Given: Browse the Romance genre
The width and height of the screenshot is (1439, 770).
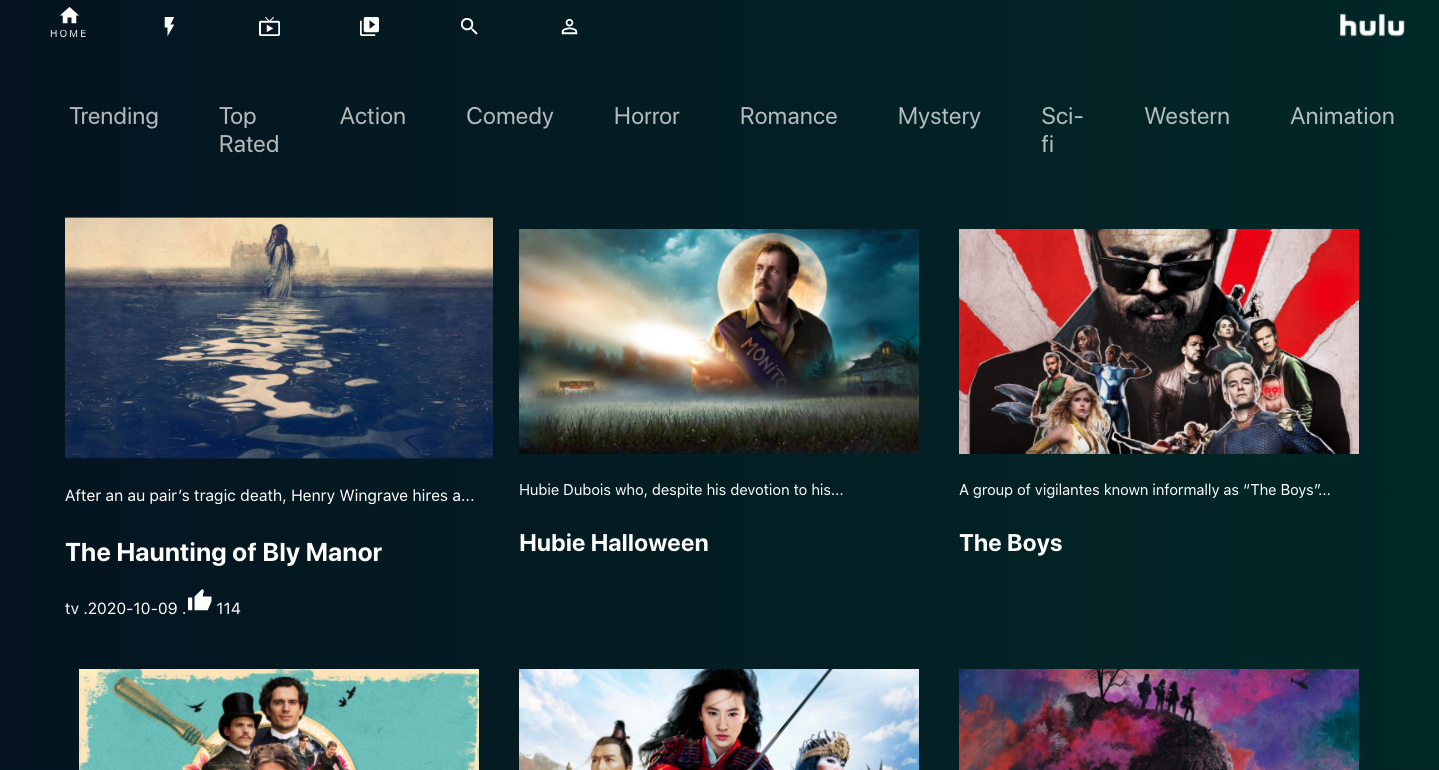Looking at the screenshot, I should click(x=789, y=116).
